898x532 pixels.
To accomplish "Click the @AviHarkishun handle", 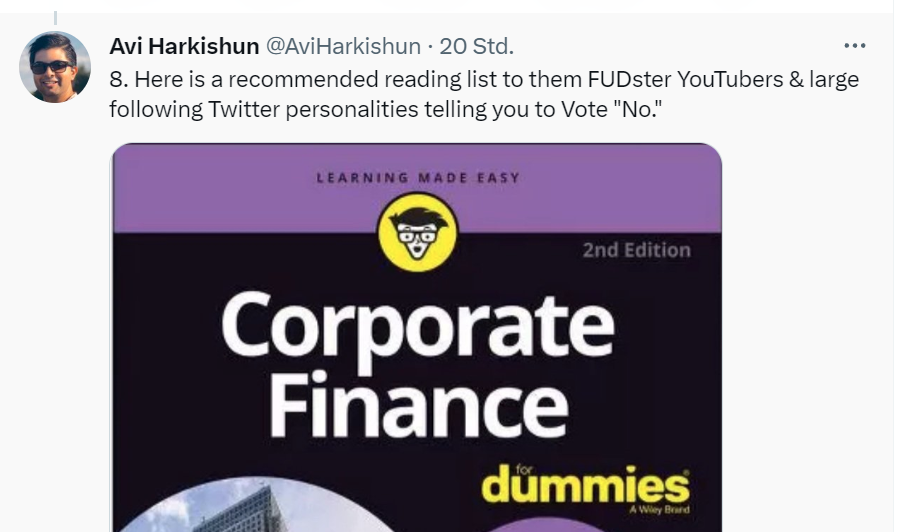I will [342, 46].
